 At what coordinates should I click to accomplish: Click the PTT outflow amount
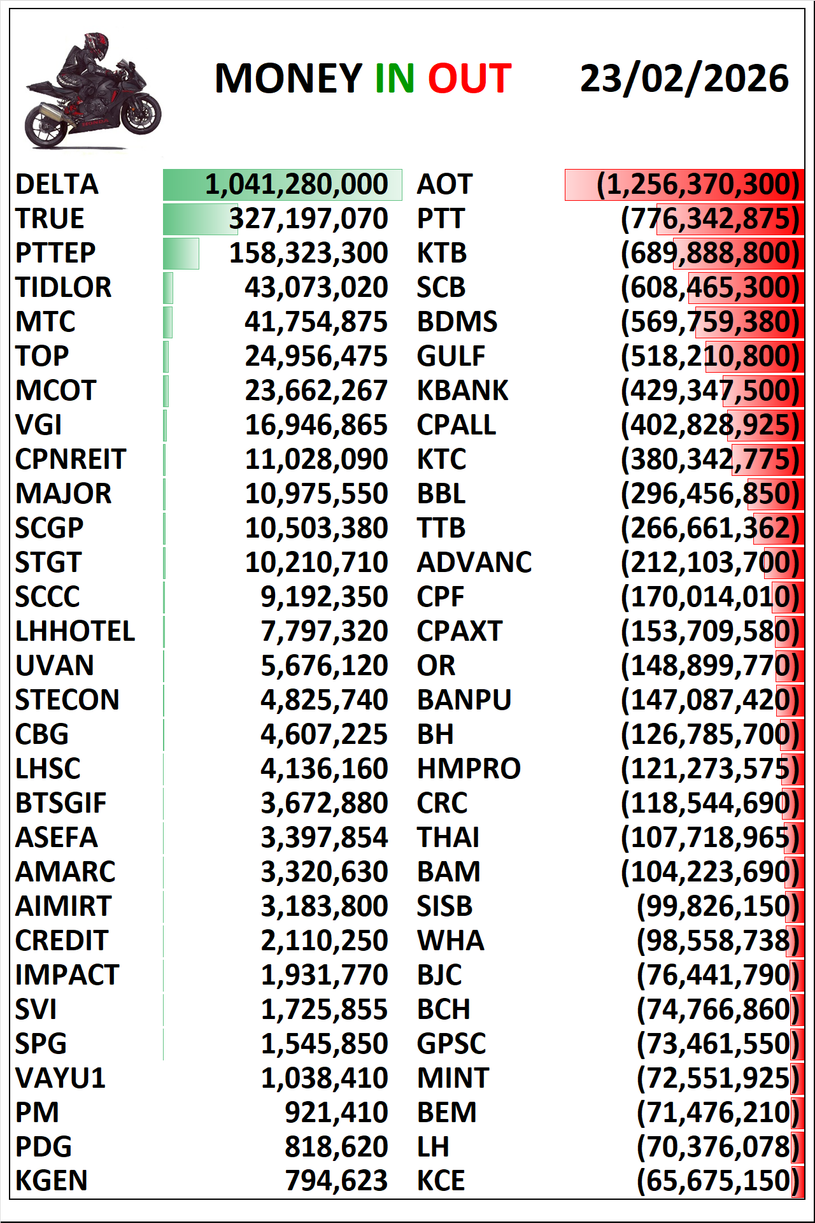710,219
